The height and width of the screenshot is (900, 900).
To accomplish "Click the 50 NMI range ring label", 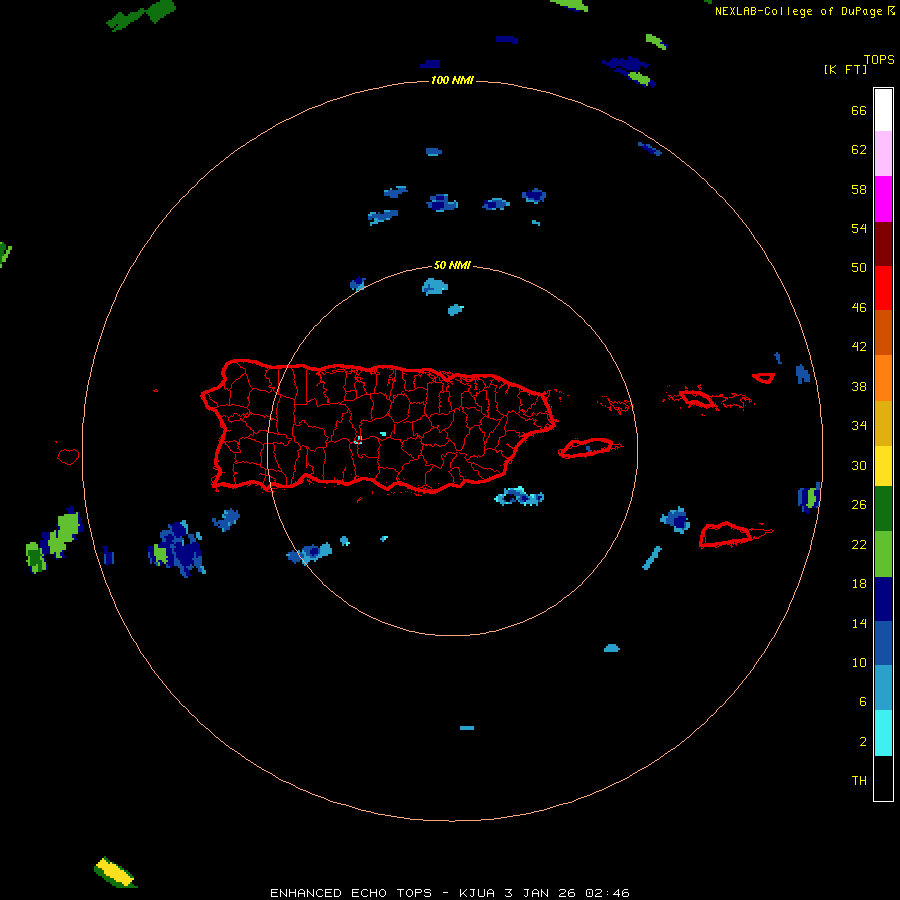I will pyautogui.click(x=452, y=265).
